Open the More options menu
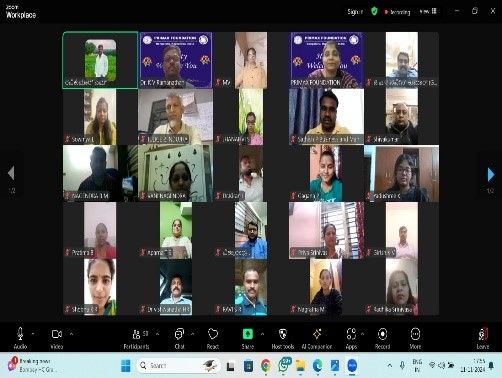Image resolution: width=502 pixels, height=378 pixels. click(x=415, y=338)
